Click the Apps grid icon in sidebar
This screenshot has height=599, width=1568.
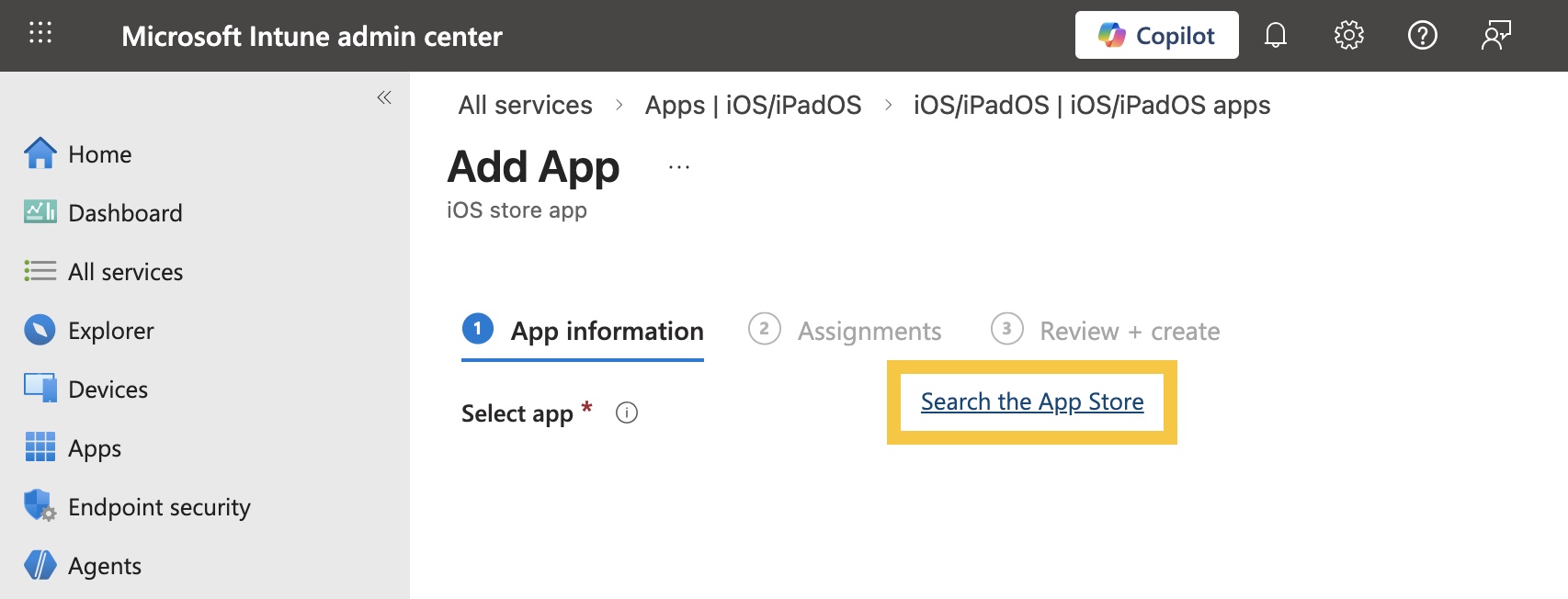(40, 447)
